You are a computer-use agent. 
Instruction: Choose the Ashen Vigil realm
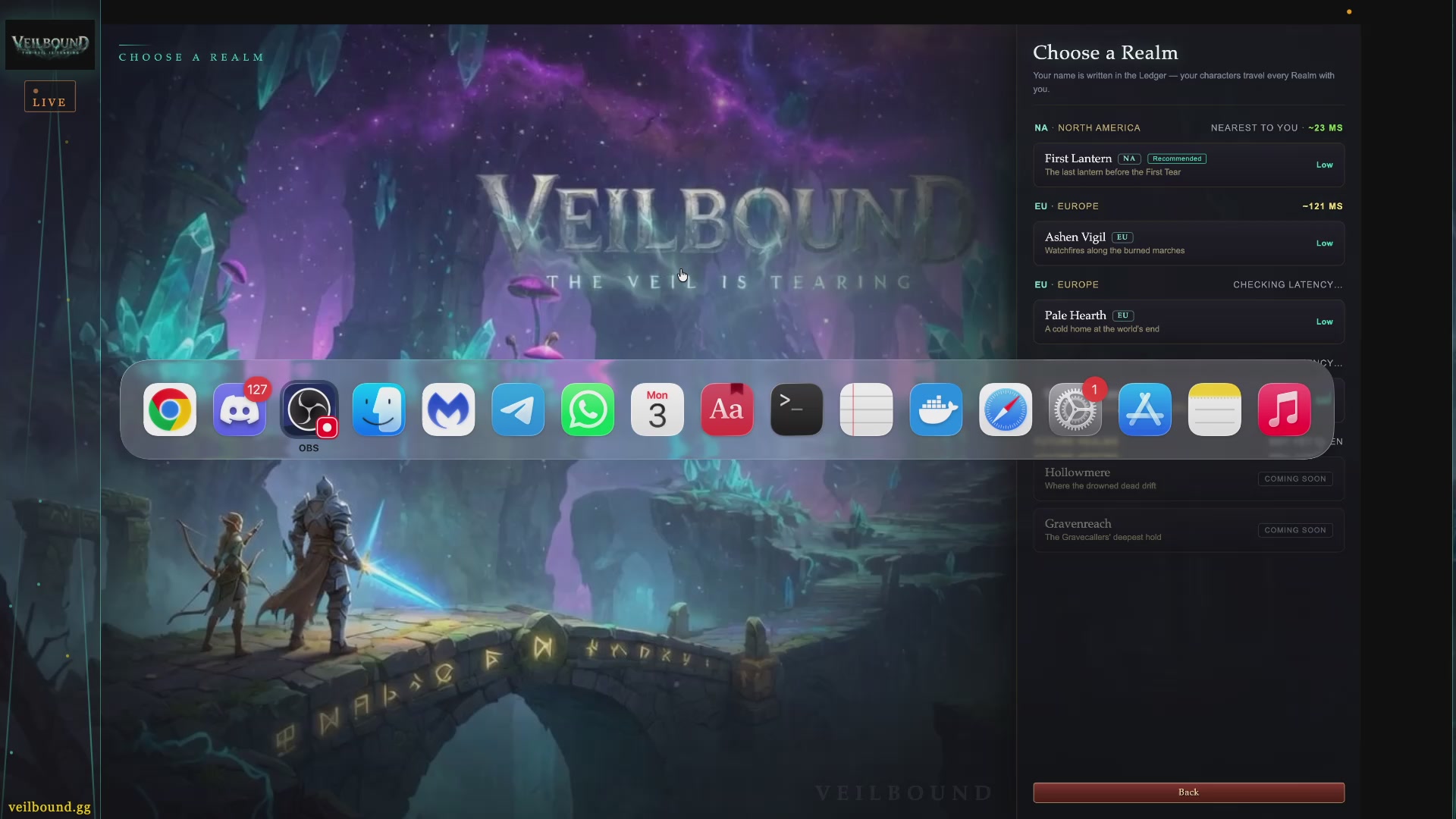click(x=1188, y=243)
